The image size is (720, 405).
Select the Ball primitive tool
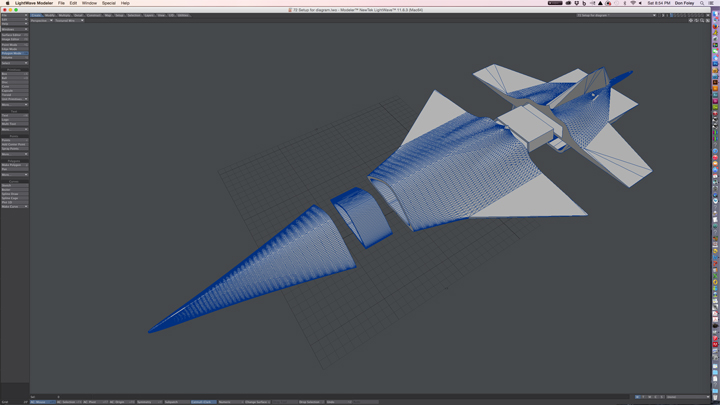(14, 78)
